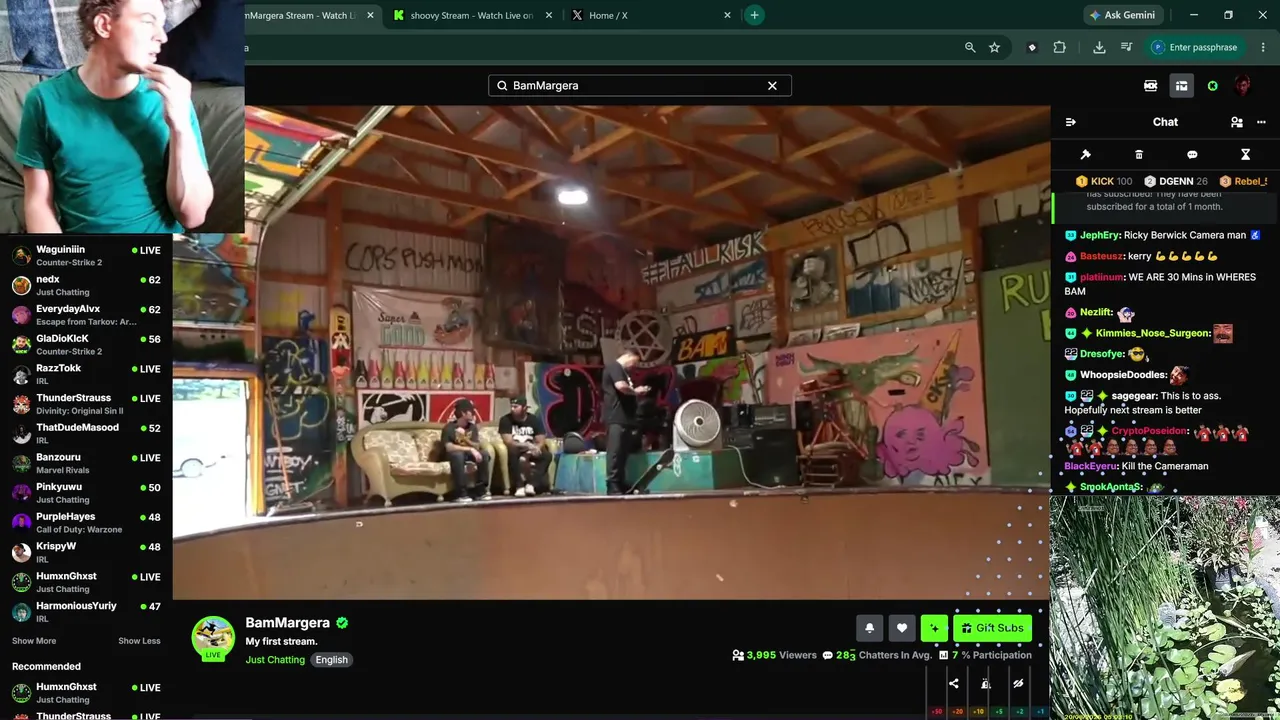Open the nedx channel in sidebar
The width and height of the screenshot is (1280, 720).
tap(86, 286)
